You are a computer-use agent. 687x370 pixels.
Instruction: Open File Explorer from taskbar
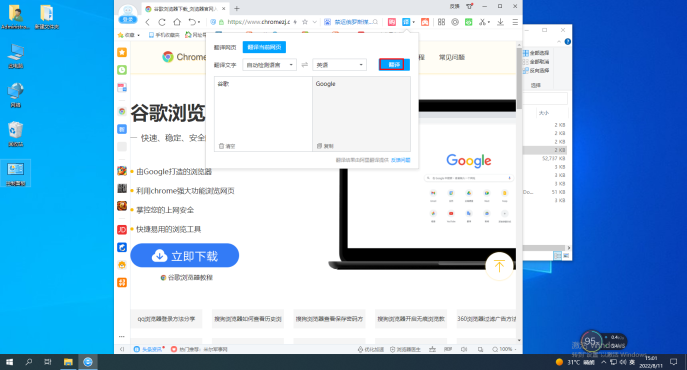tap(68, 362)
